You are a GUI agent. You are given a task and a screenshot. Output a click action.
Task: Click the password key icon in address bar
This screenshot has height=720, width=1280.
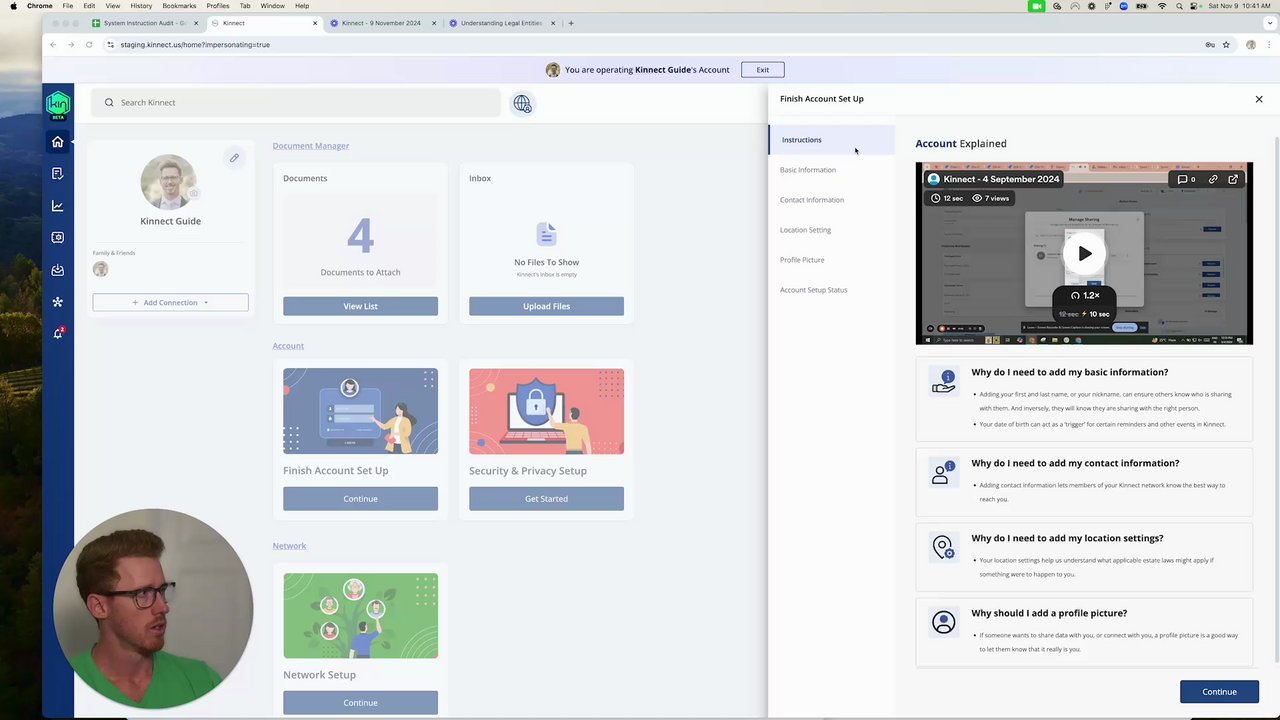(1210, 45)
